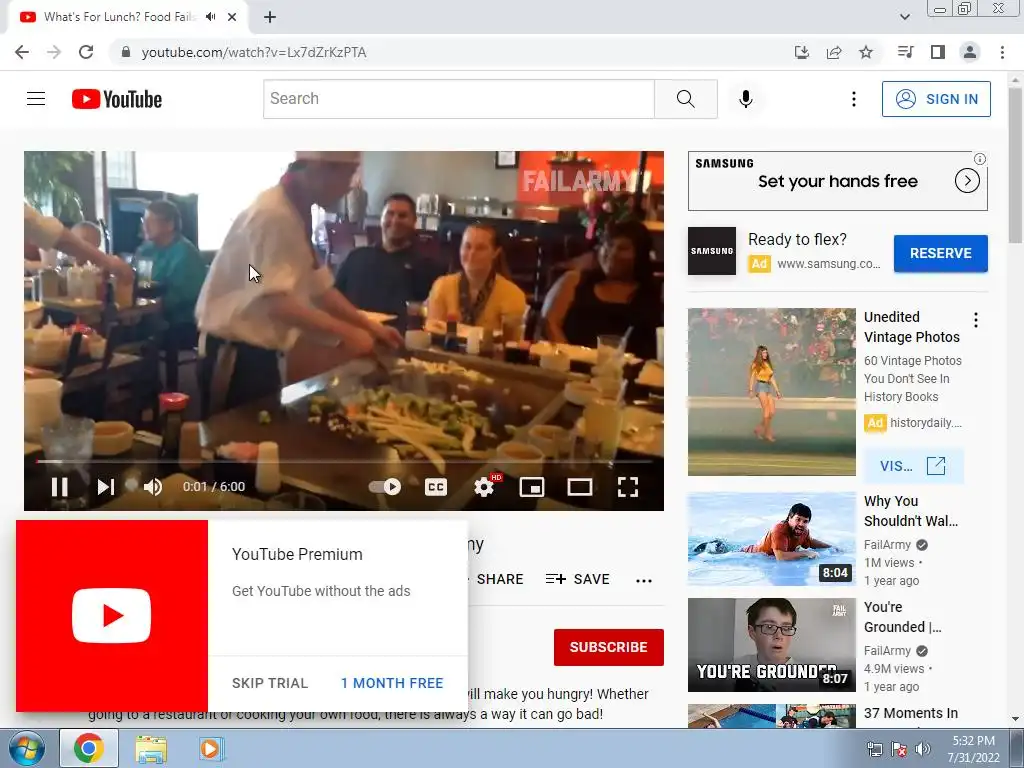1024x768 pixels.
Task: Click www.samsung.co... ad link
Action: tap(828, 264)
